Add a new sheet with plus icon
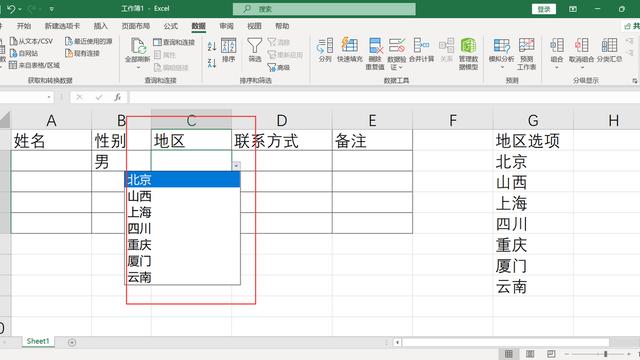Screen dimensions: 640x360 click(72, 342)
